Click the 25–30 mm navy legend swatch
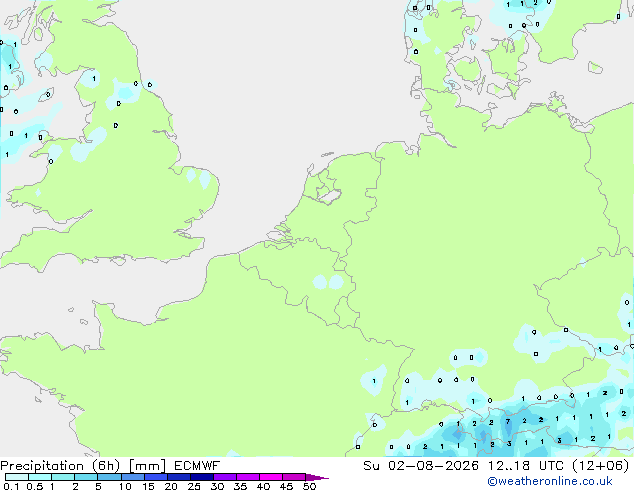This screenshot has width=634, height=490. [x=202, y=477]
